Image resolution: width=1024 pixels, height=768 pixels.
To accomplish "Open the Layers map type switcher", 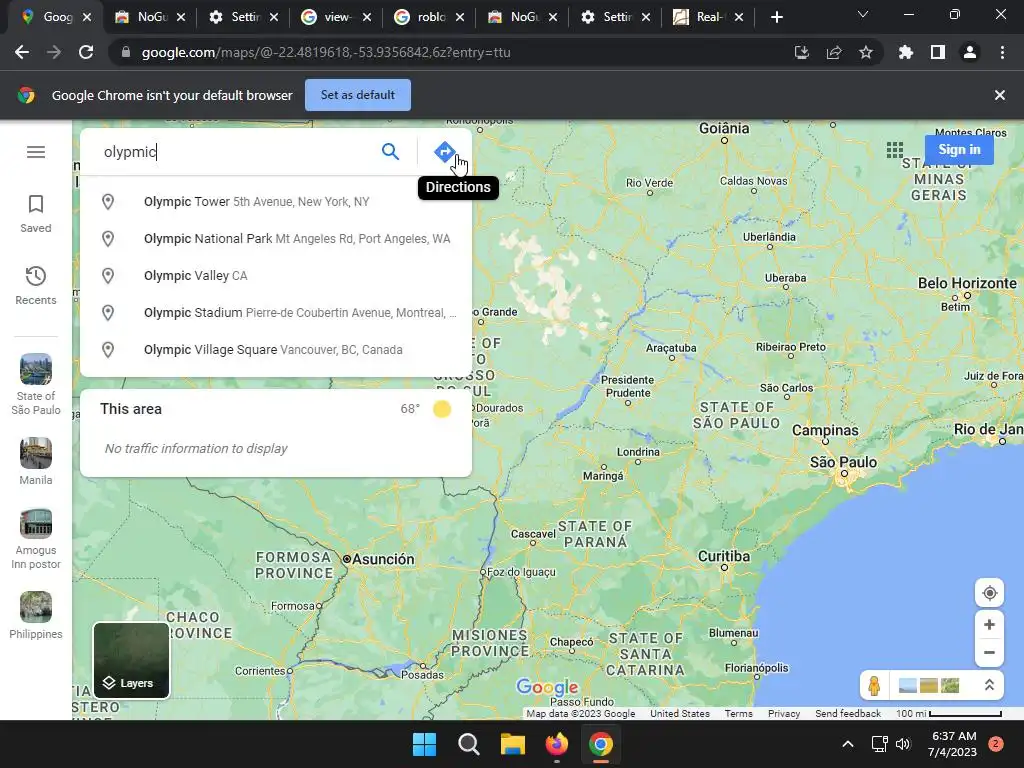I will (131, 660).
